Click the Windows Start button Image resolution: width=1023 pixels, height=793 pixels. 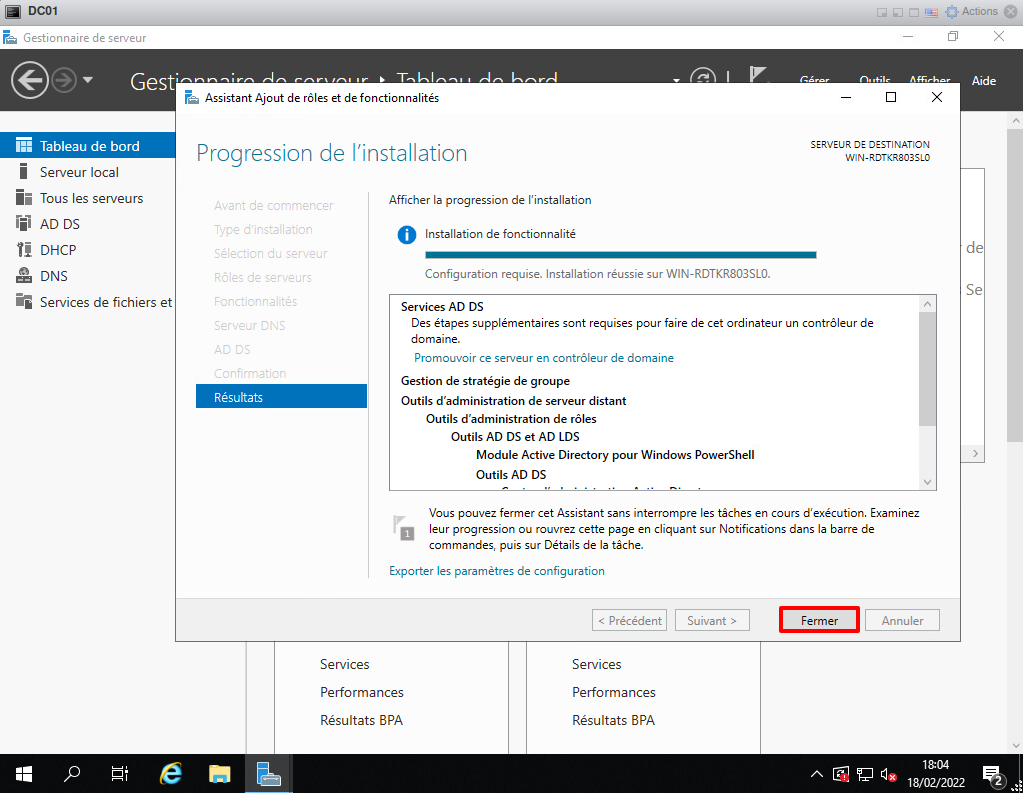(23, 774)
